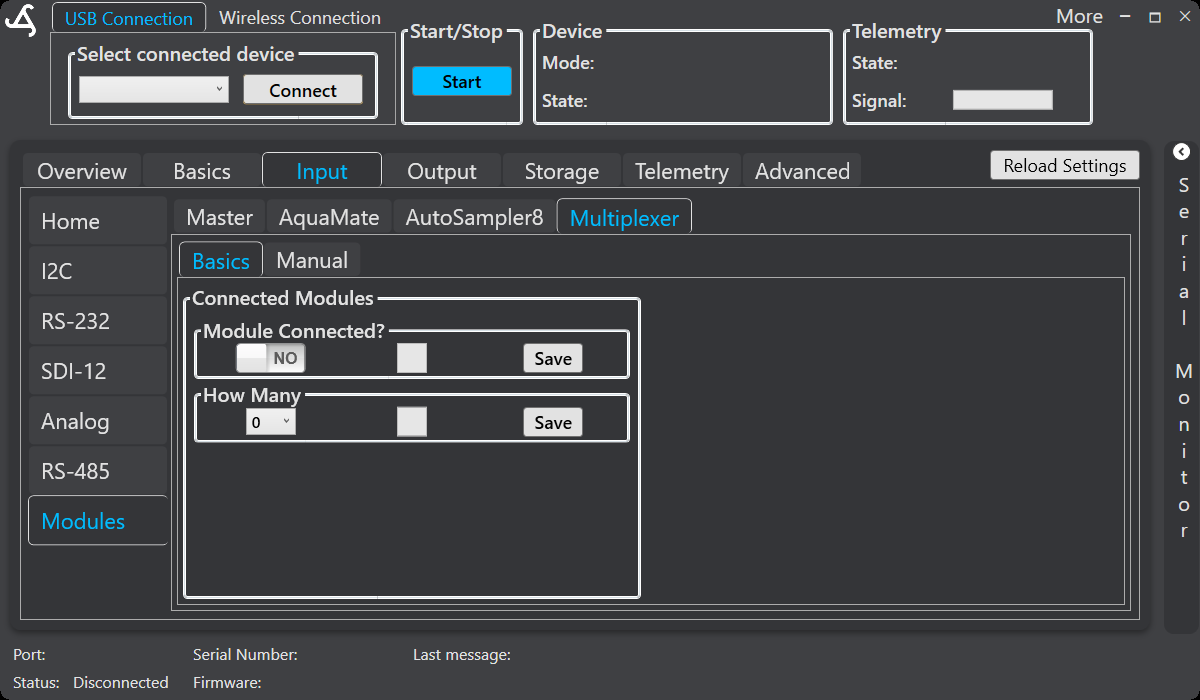Click the Serial Number label
The width and height of the screenshot is (1200, 700).
point(245,655)
